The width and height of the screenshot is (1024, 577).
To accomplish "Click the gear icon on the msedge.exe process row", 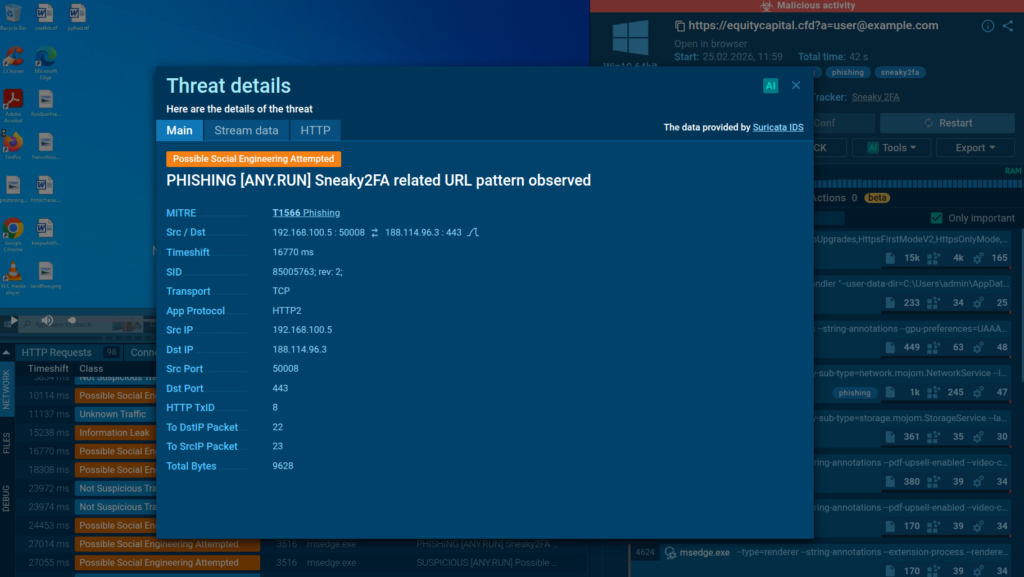I will (670, 553).
